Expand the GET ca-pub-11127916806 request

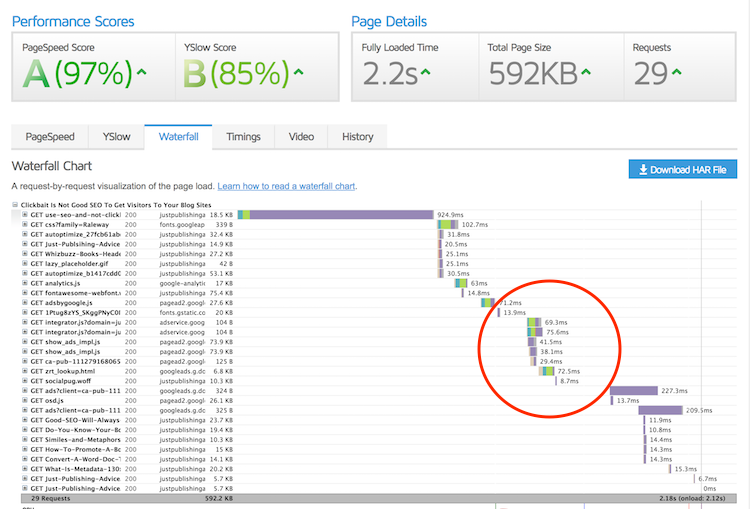click(25, 362)
